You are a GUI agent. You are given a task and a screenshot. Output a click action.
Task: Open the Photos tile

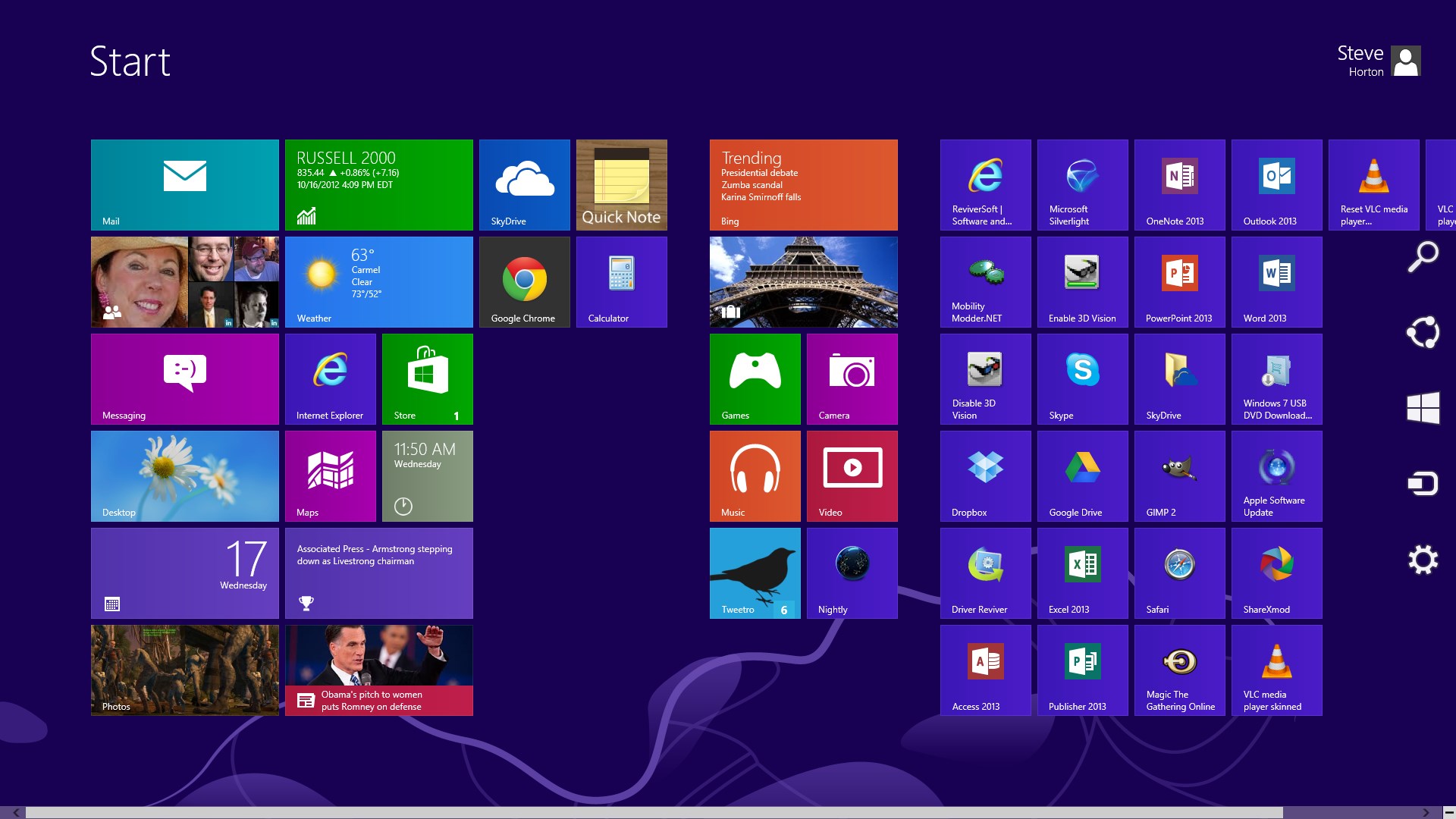point(185,670)
